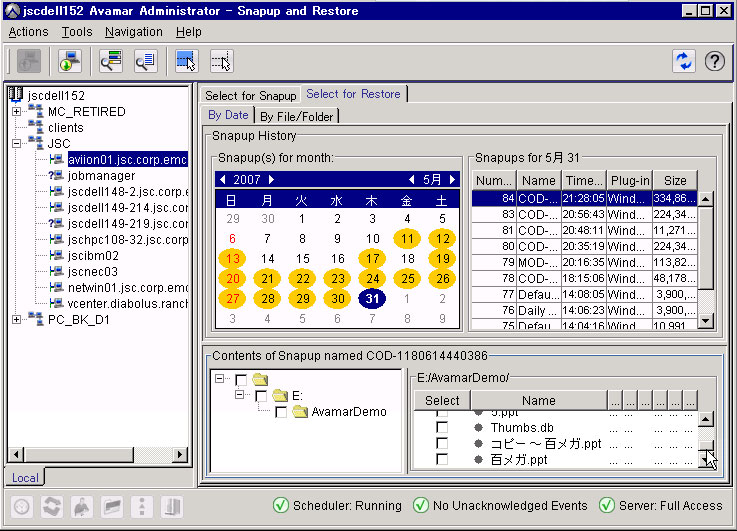Go to previous month before 5月
Viewport: 737px width, 531px height.
[412, 179]
